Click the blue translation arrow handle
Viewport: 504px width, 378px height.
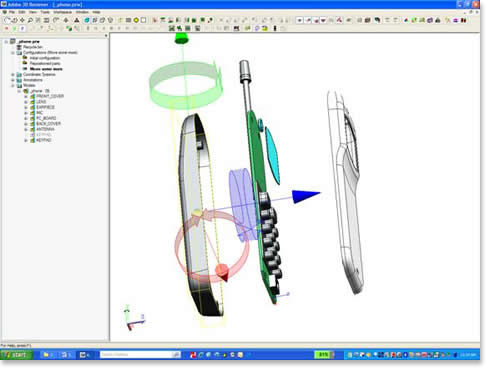pos(306,196)
